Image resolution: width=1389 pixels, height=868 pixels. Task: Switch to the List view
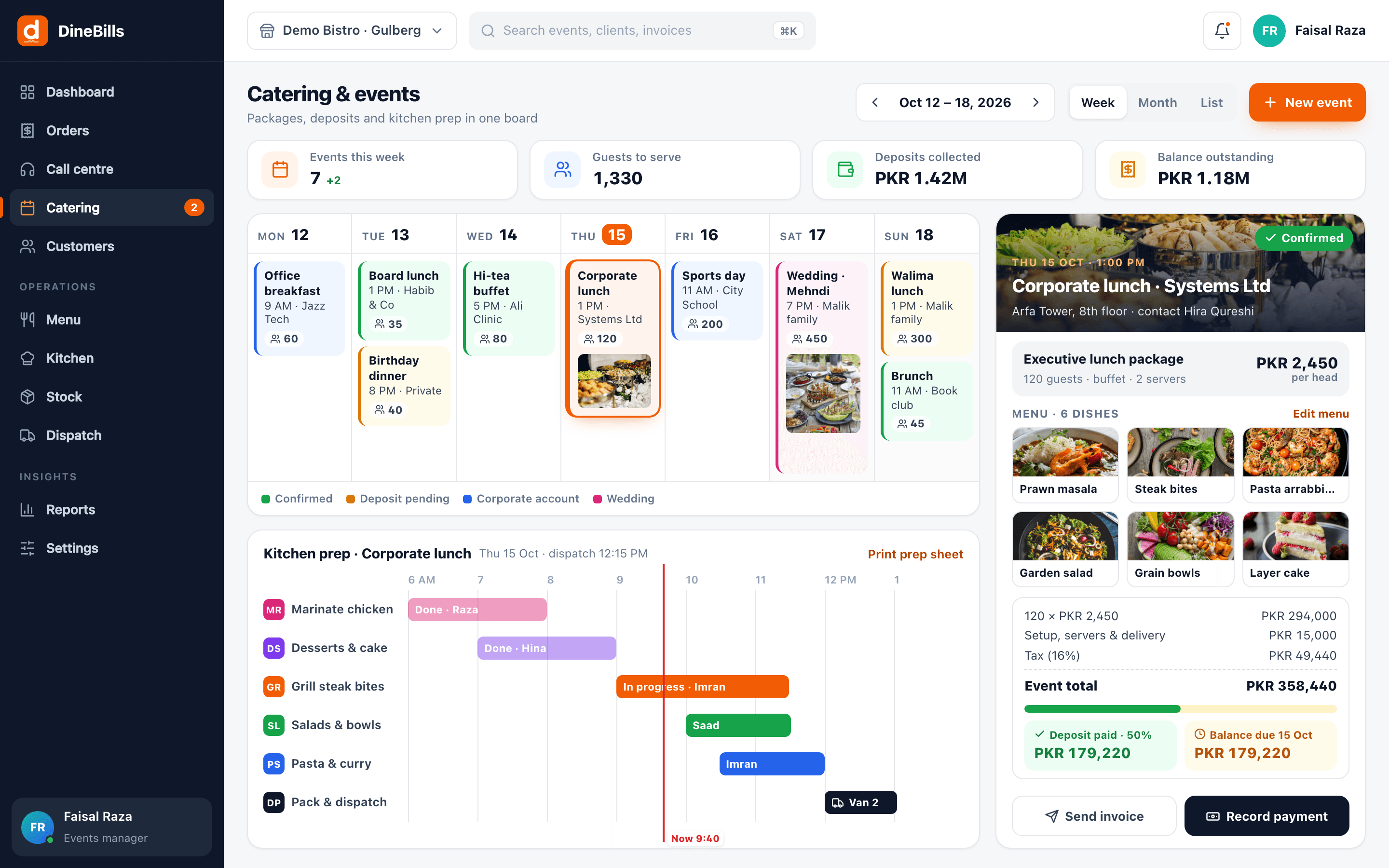[1211, 102]
